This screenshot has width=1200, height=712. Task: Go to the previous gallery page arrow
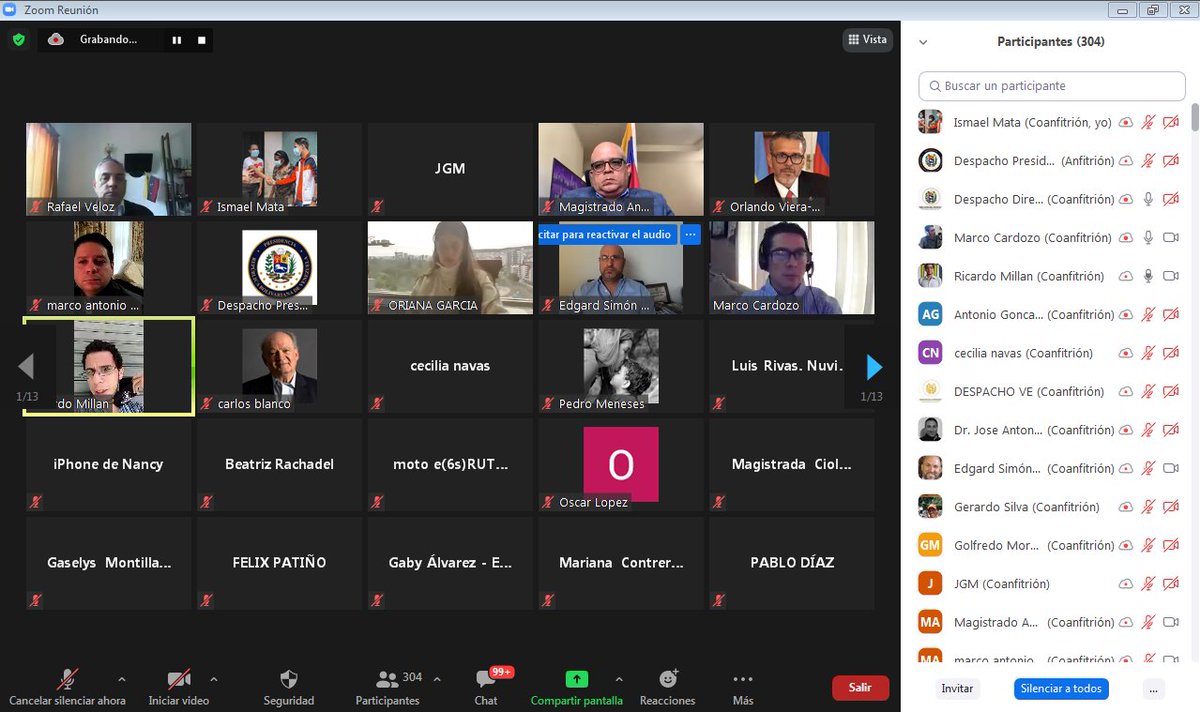[x=26, y=367]
